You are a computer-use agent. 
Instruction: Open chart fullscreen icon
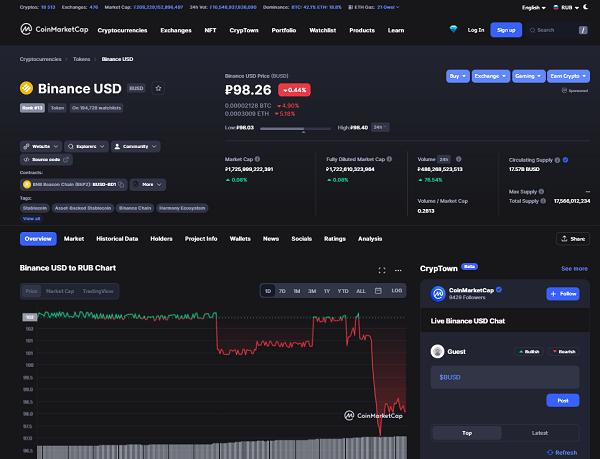(x=382, y=270)
